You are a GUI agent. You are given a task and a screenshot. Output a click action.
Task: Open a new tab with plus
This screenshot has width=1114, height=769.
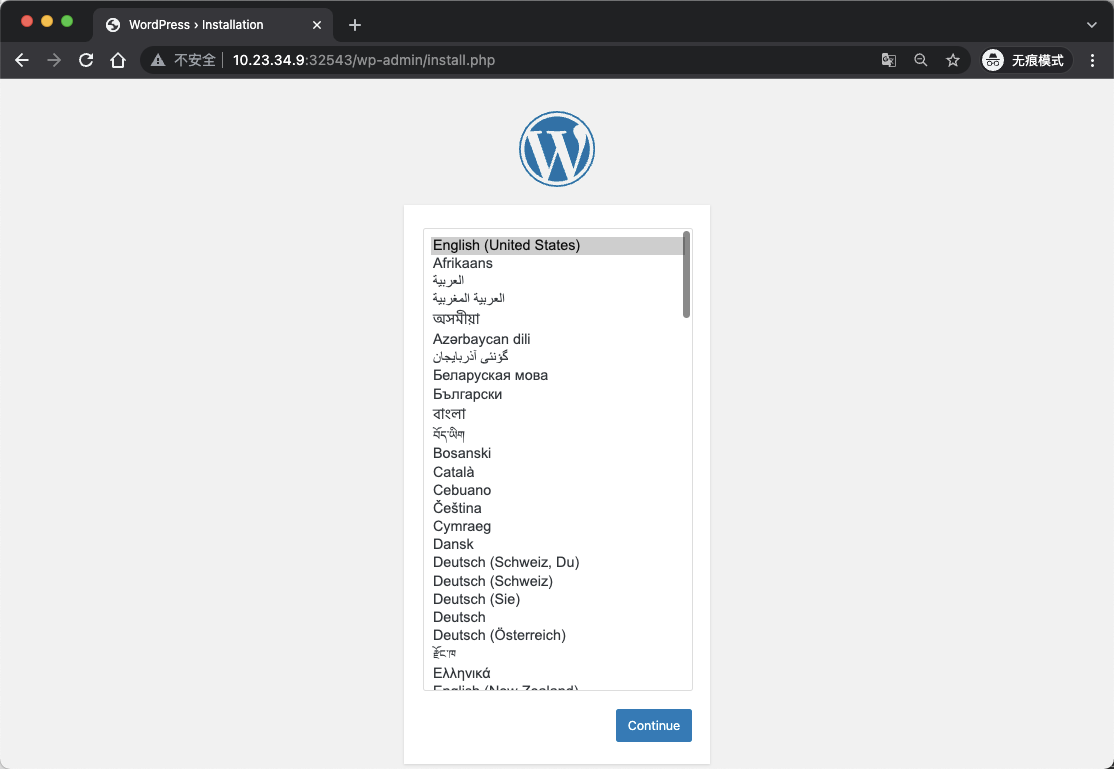(355, 25)
